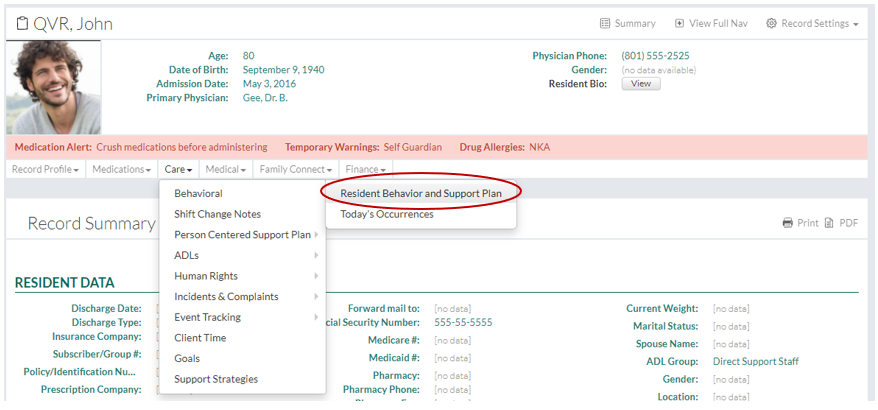Expand Person Centered Support Plan submenu
Viewport: 878px width, 410px height.
click(x=243, y=235)
